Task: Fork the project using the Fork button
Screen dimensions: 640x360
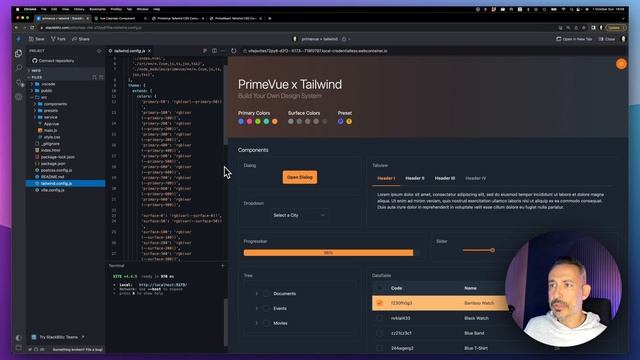Action: [58, 39]
